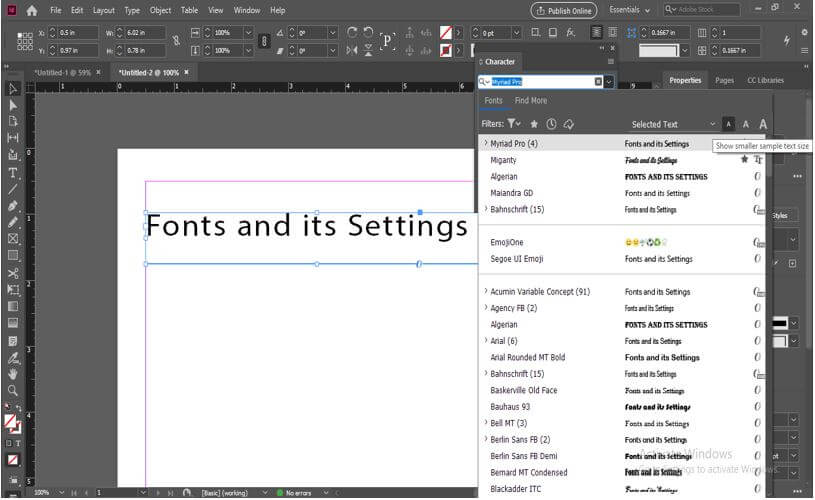Select the Selection tool
The width and height of the screenshot is (815, 500).
12,88
